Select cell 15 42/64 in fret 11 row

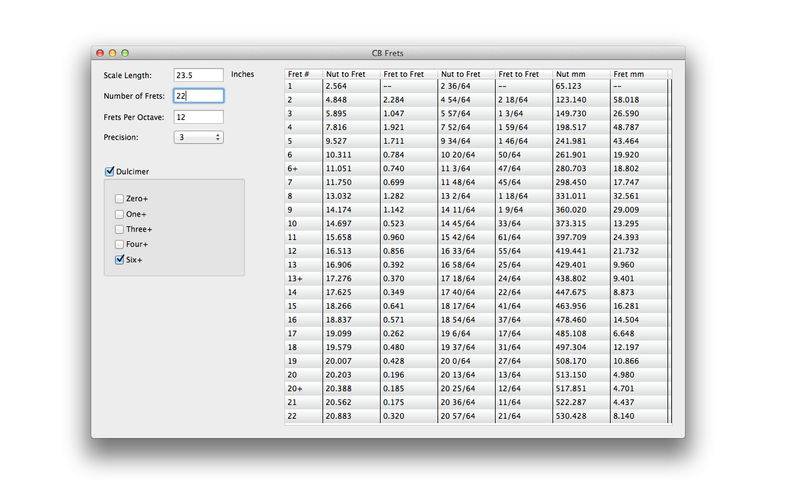(x=466, y=238)
